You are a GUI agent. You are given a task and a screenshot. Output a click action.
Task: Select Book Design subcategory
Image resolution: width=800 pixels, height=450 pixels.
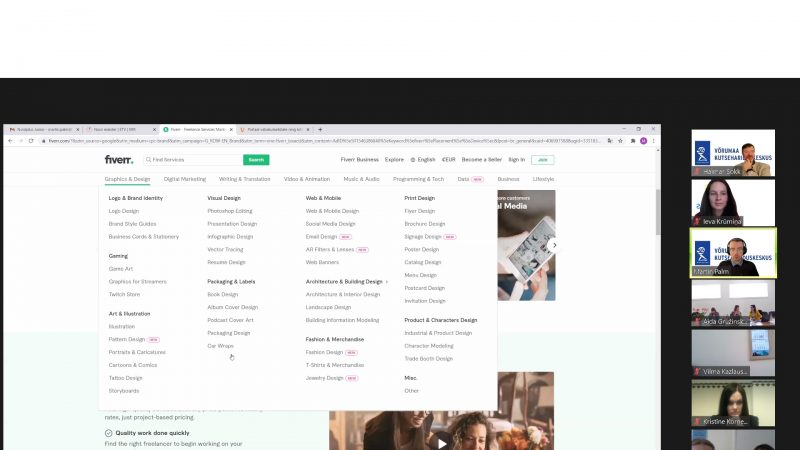coord(222,294)
